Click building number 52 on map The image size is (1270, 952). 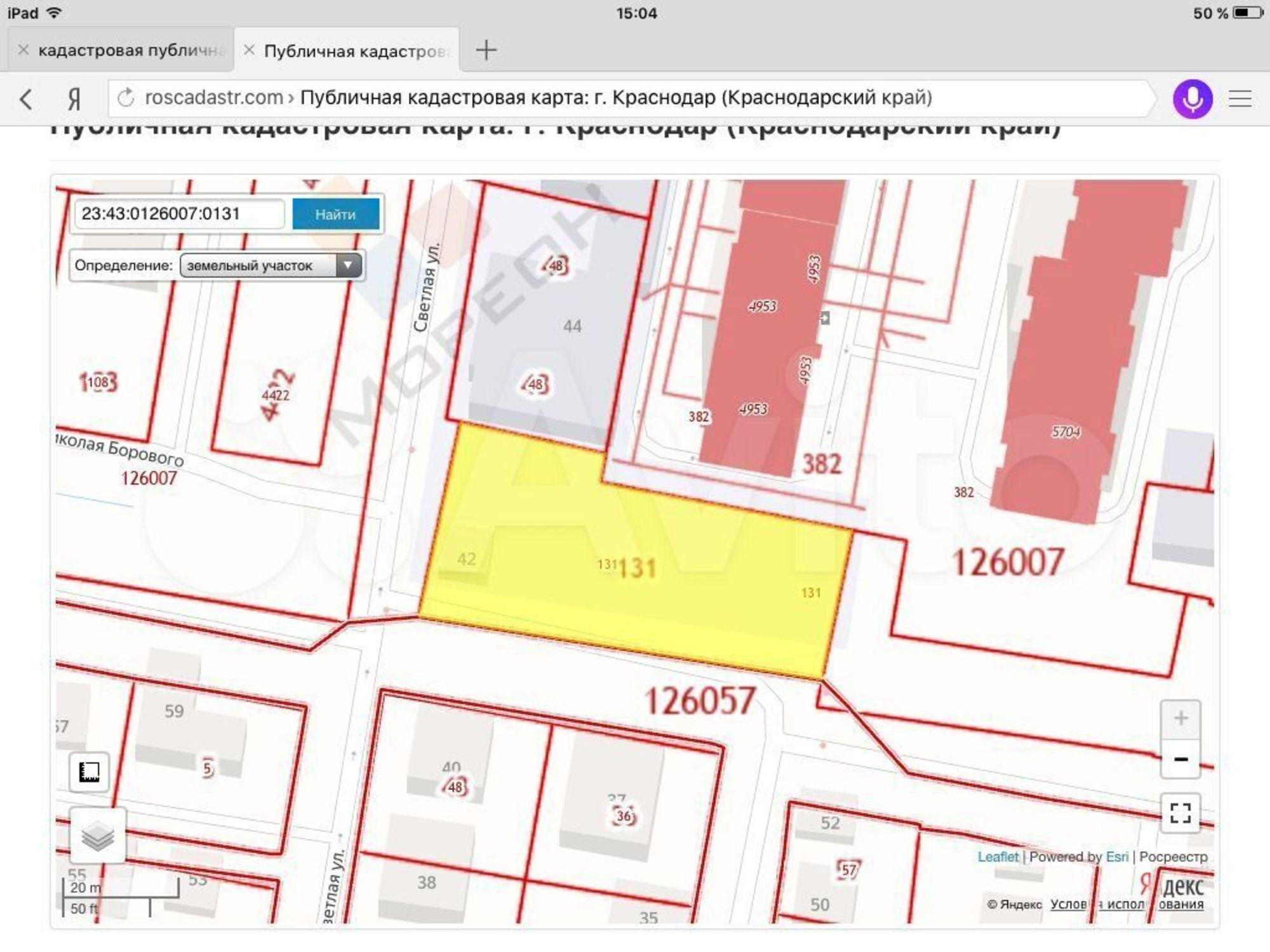click(830, 823)
